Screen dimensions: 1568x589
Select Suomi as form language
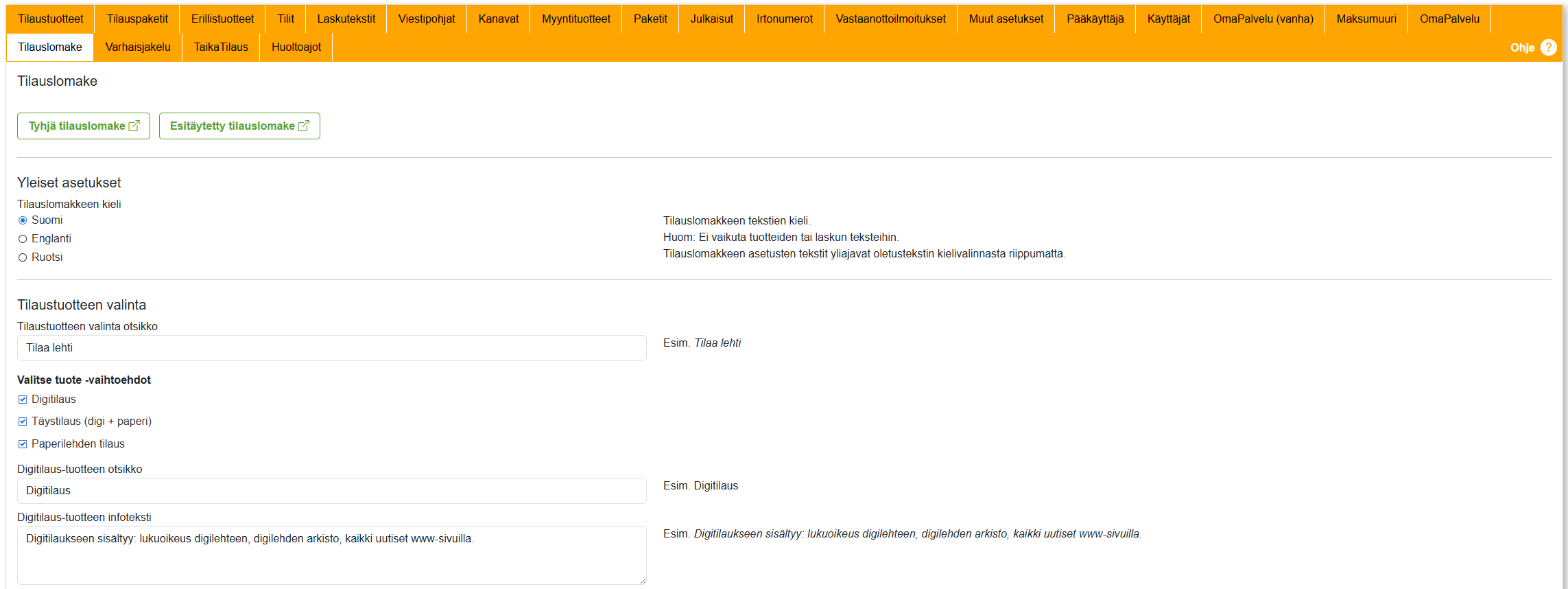(23, 220)
